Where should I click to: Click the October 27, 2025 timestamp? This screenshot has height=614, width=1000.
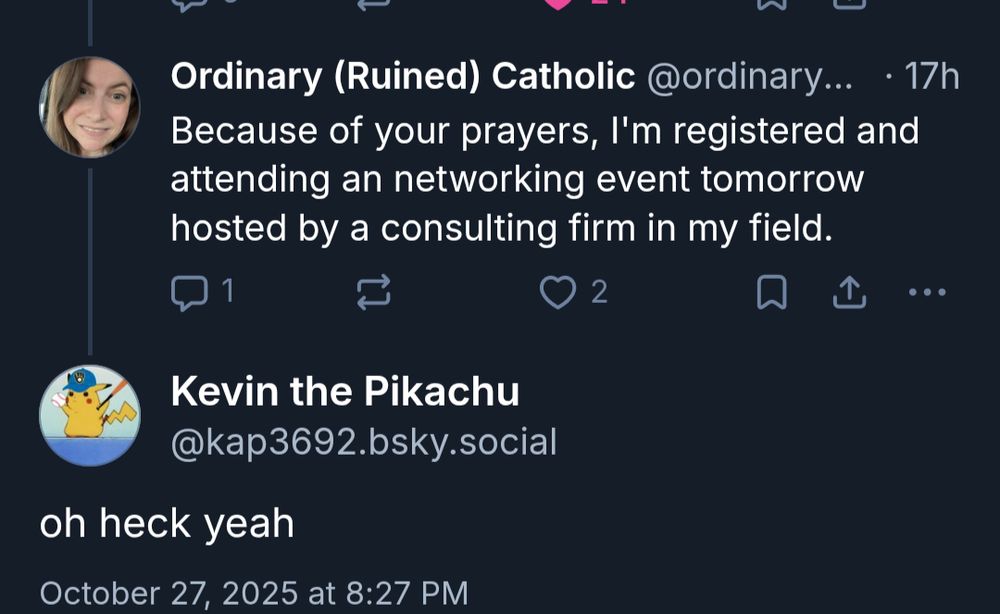[x=253, y=592]
